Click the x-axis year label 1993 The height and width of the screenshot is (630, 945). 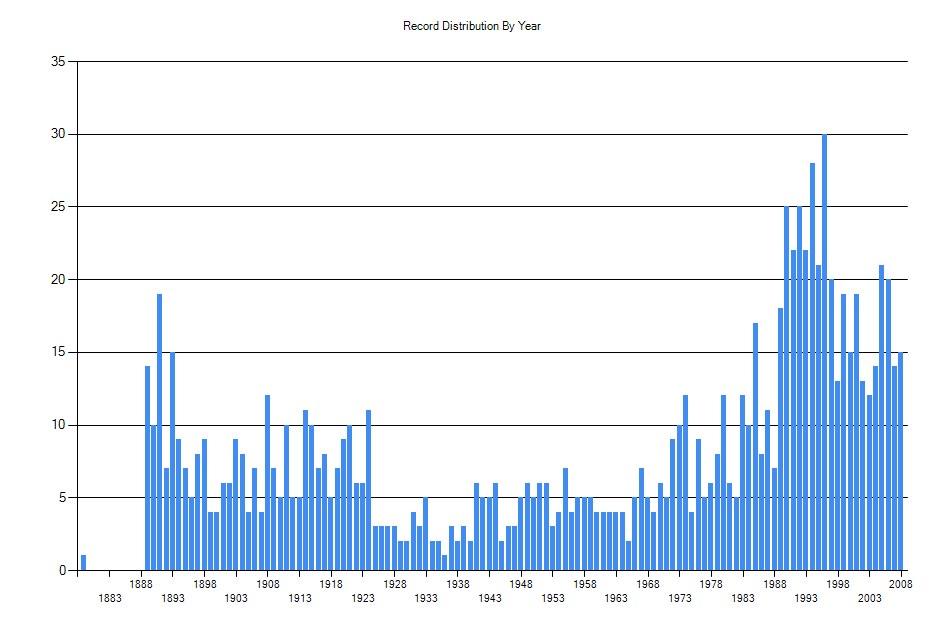point(806,598)
